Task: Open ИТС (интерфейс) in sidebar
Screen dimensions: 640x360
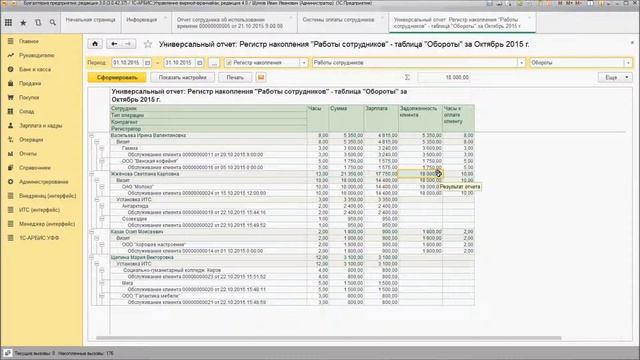Action: 39,210
